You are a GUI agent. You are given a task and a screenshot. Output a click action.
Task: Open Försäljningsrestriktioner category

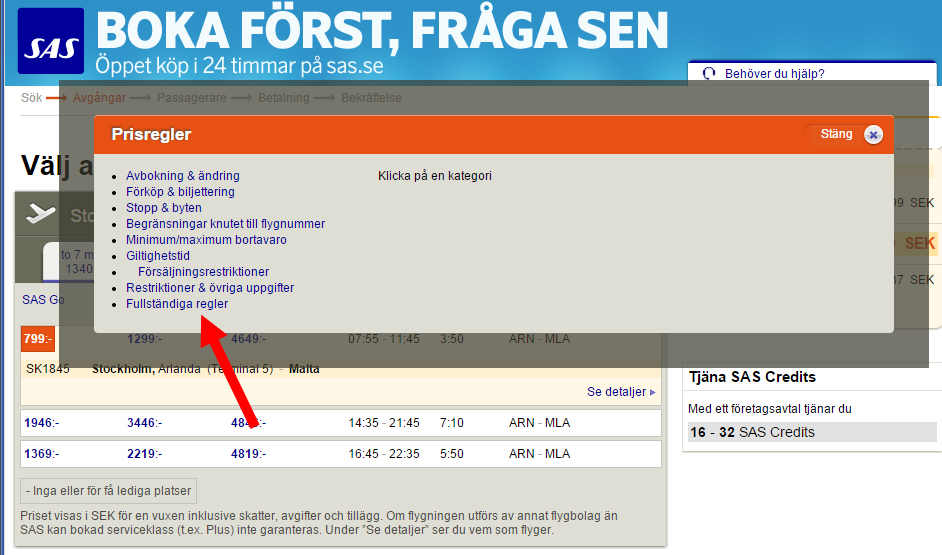click(203, 271)
